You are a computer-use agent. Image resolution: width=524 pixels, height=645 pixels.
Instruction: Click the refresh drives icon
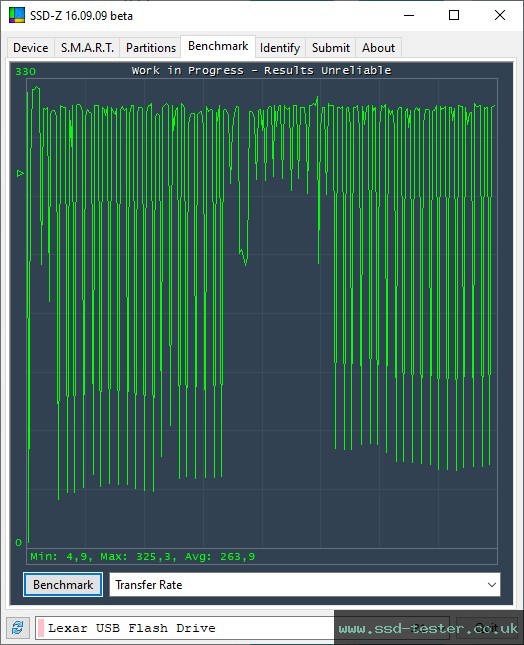[x=18, y=628]
